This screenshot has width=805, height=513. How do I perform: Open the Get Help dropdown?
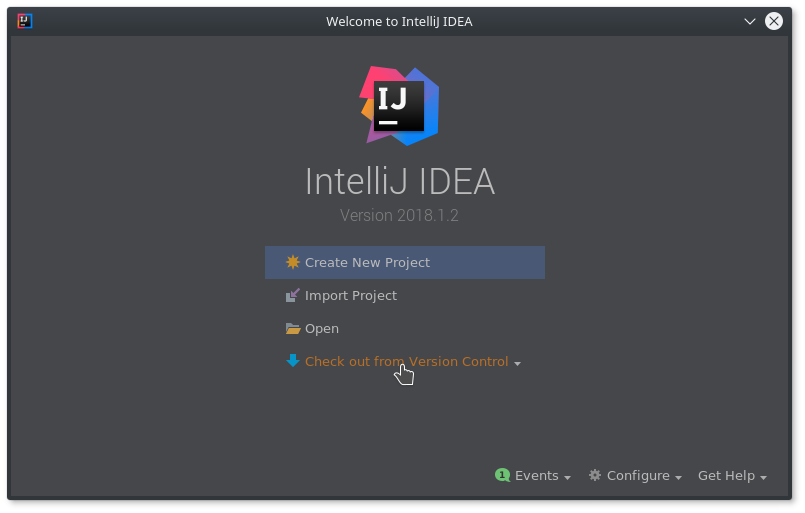pyautogui.click(x=732, y=476)
